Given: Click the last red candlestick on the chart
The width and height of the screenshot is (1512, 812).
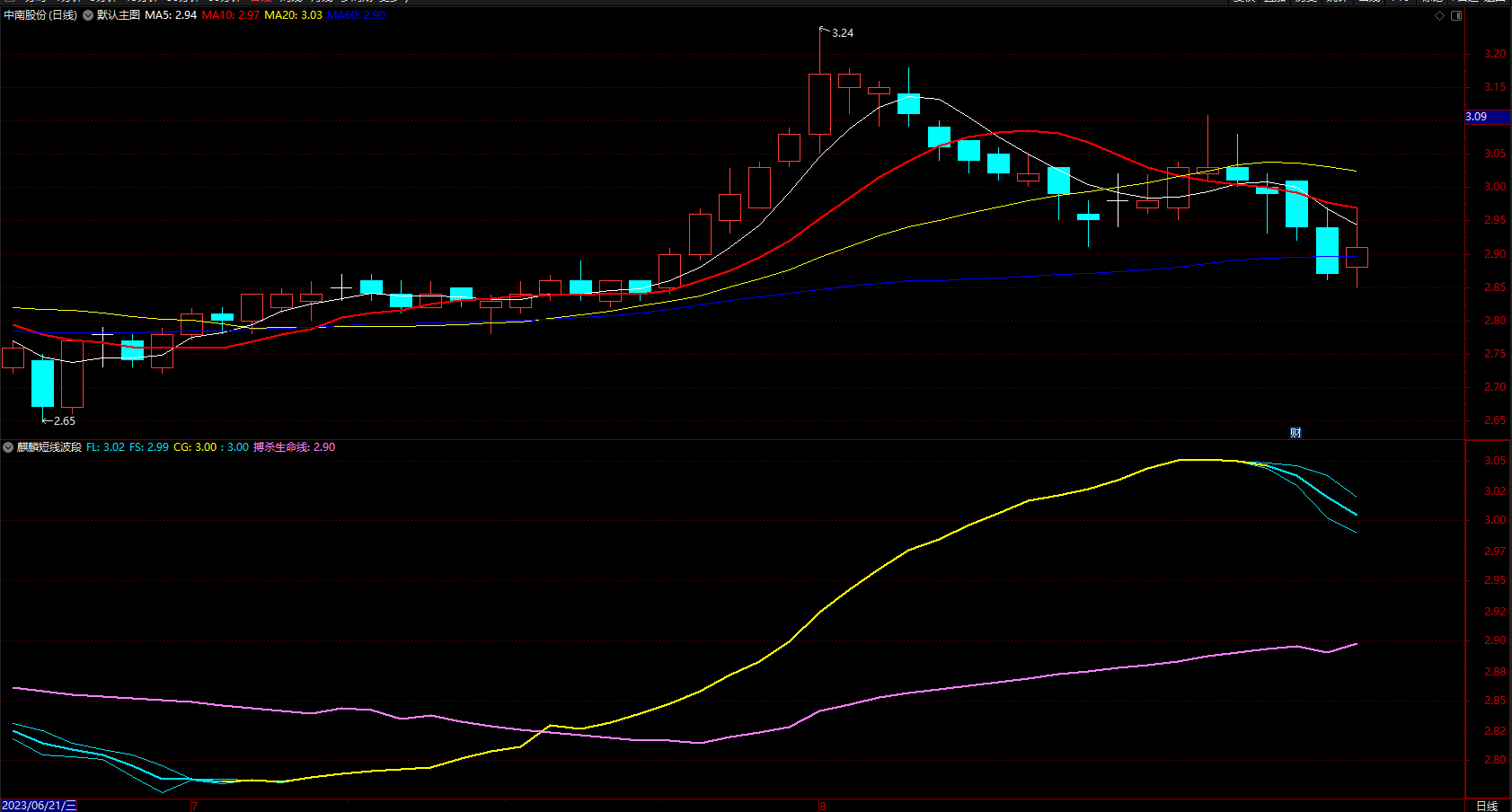Looking at the screenshot, I should [x=1357, y=257].
